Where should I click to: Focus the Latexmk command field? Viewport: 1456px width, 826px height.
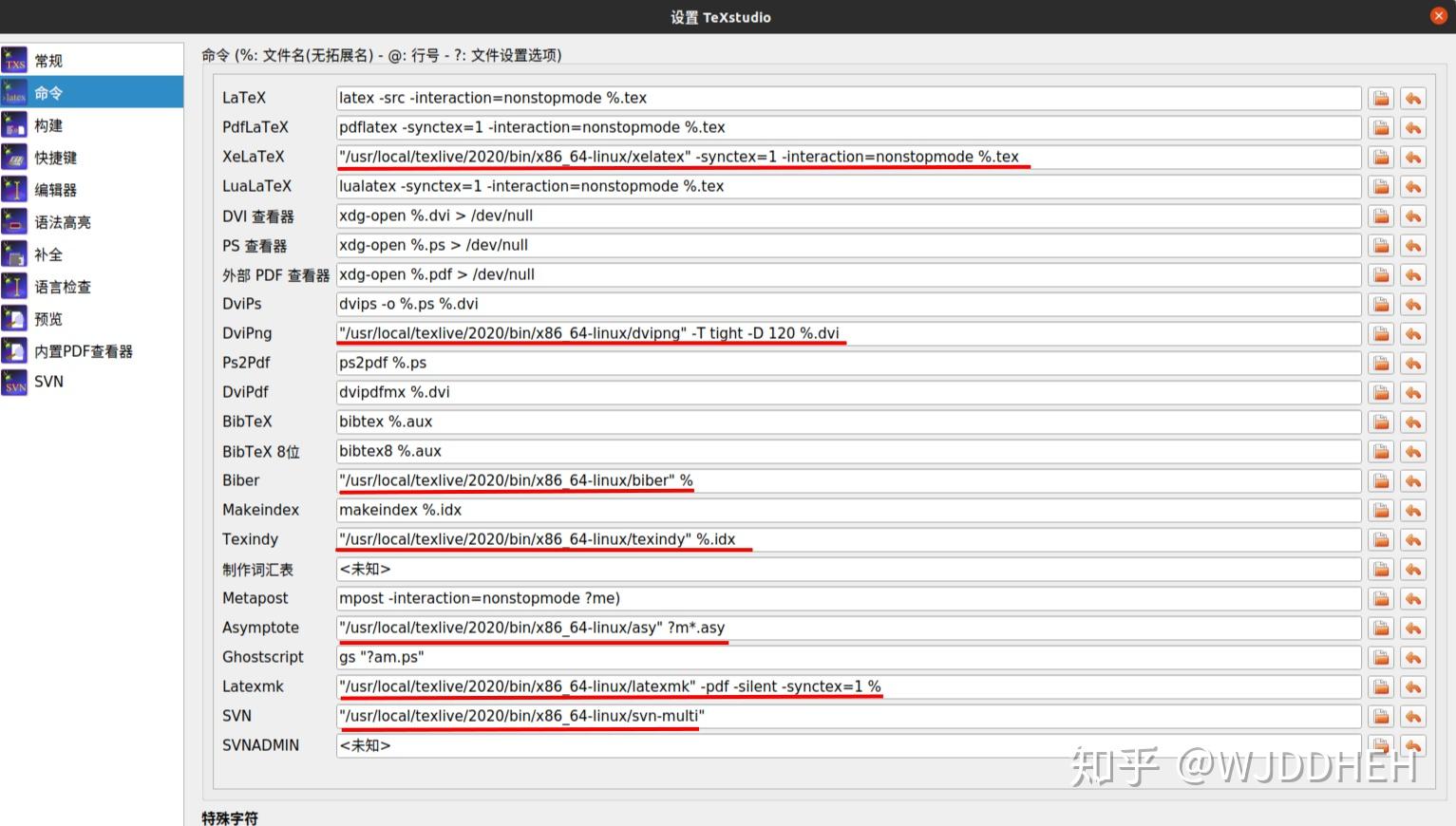click(849, 686)
